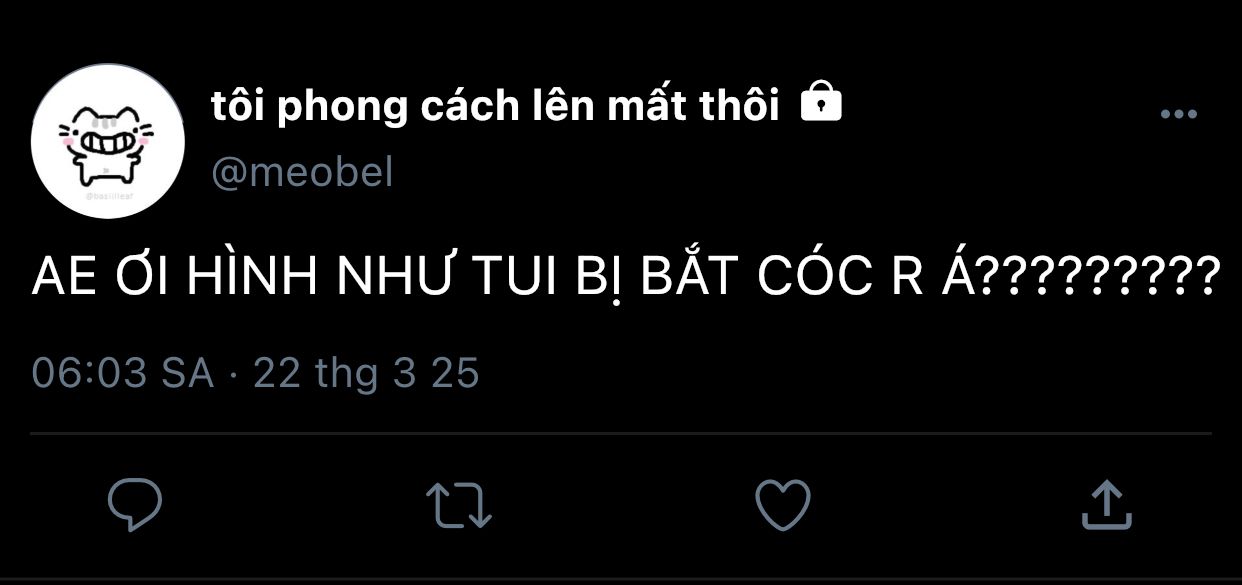Open profile via name "tôi phong cách lên mất thôi"
1242x585 pixels.
(x=496, y=106)
